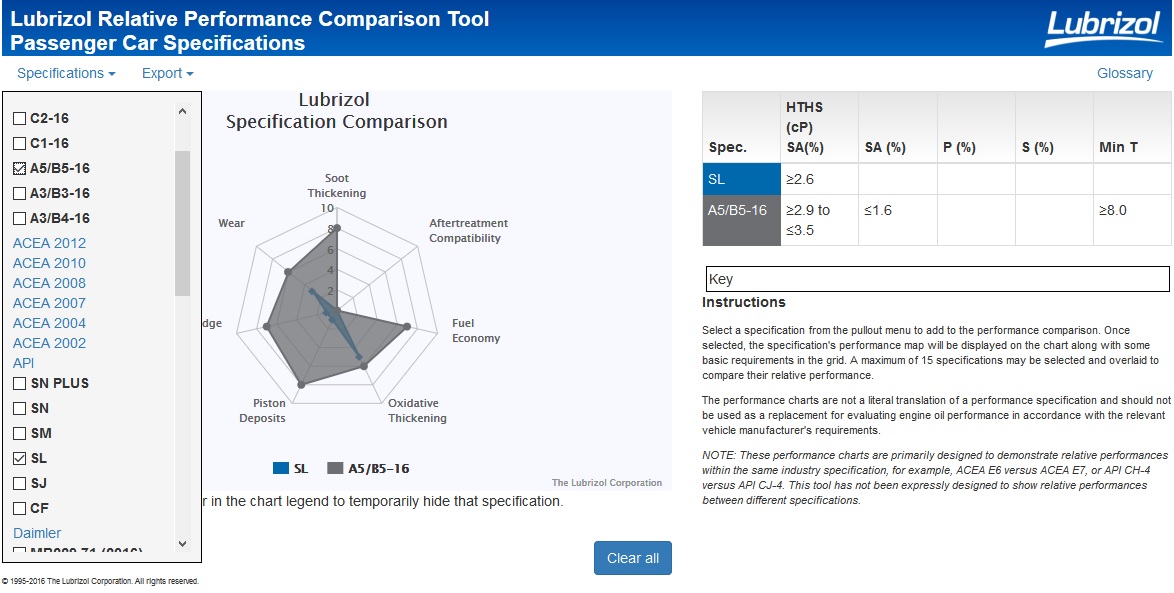This screenshot has width=1174, height=593.
Task: Uncheck the SL checkbox
Action: point(19,458)
